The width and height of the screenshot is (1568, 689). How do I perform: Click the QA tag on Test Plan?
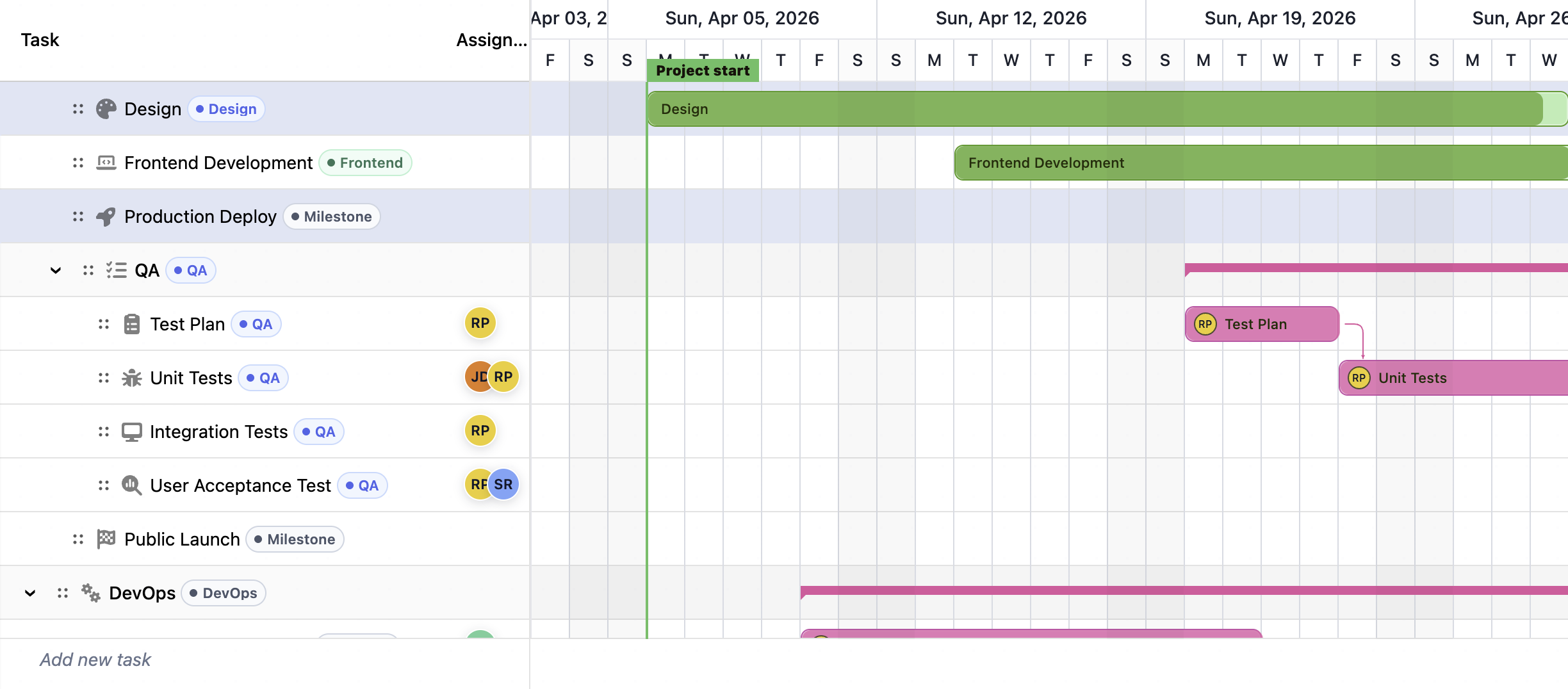tap(256, 324)
